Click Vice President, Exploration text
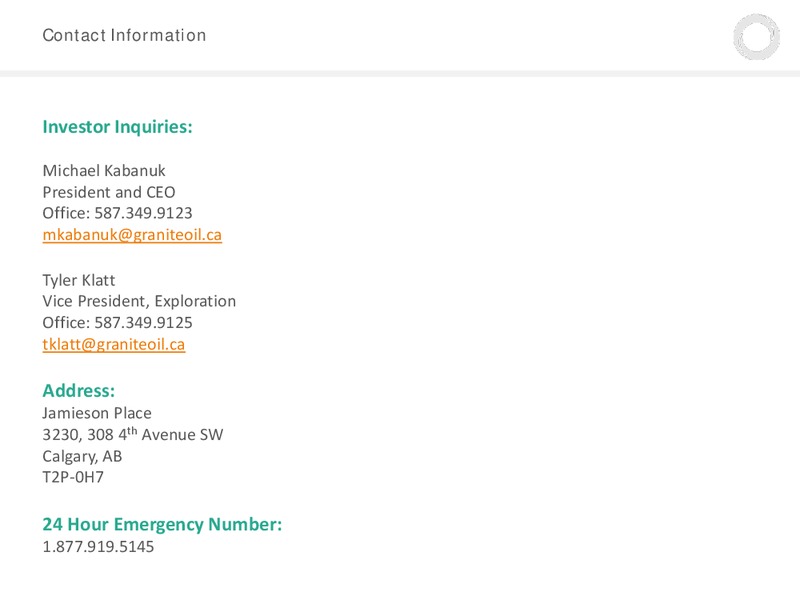This screenshot has width=800, height=600. [x=139, y=301]
